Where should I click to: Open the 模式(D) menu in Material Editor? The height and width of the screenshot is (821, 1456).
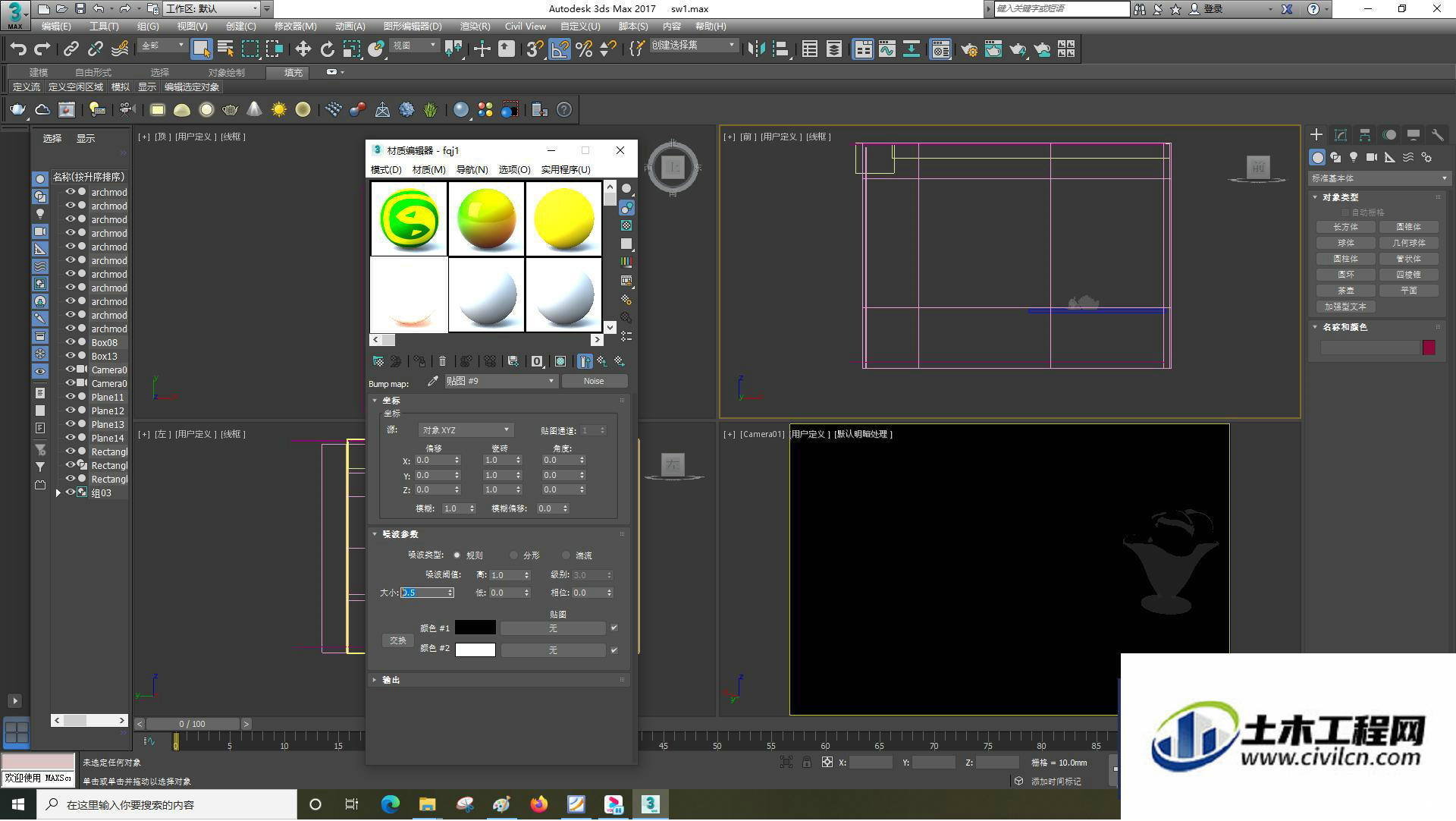click(x=386, y=170)
